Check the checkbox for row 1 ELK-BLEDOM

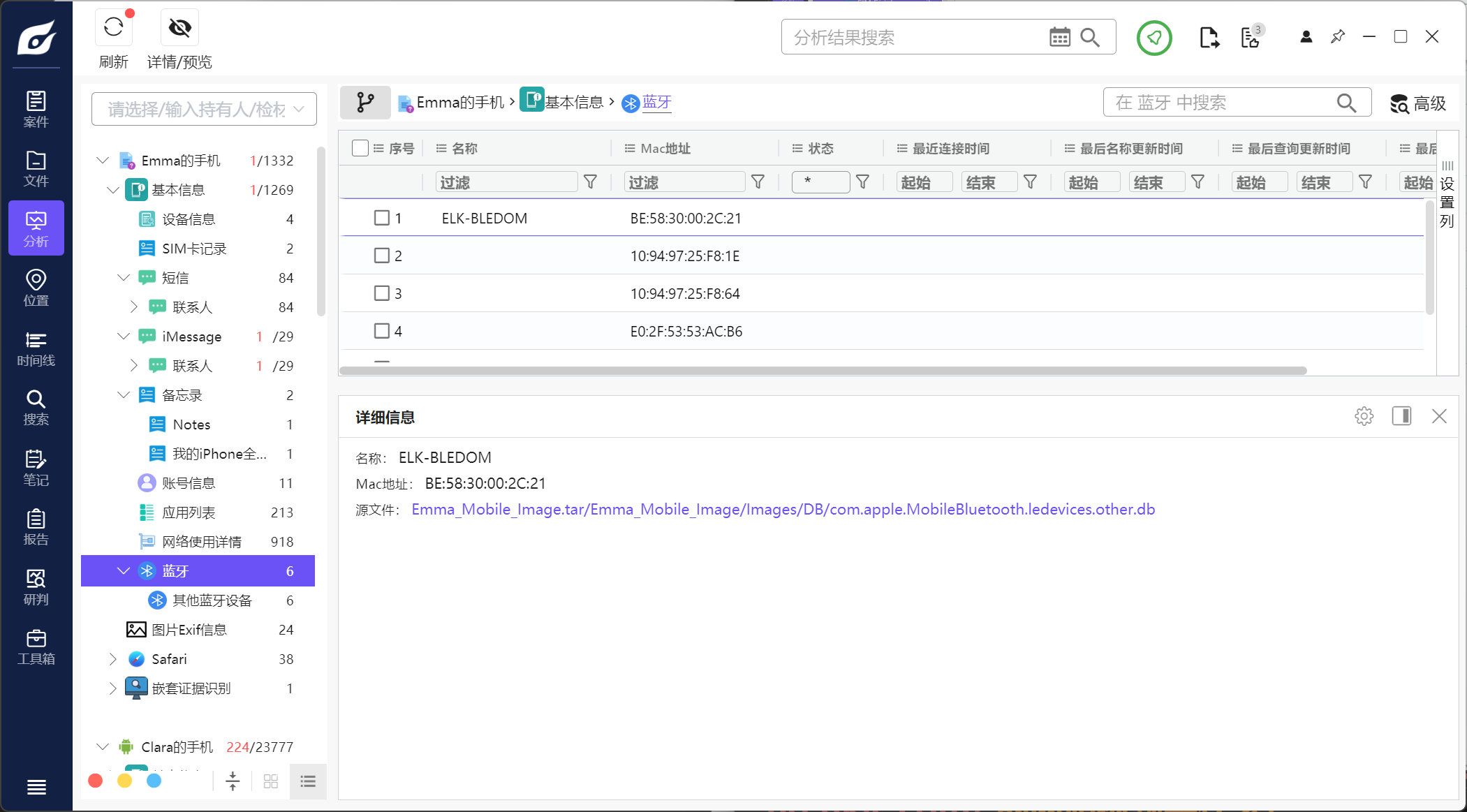[381, 218]
